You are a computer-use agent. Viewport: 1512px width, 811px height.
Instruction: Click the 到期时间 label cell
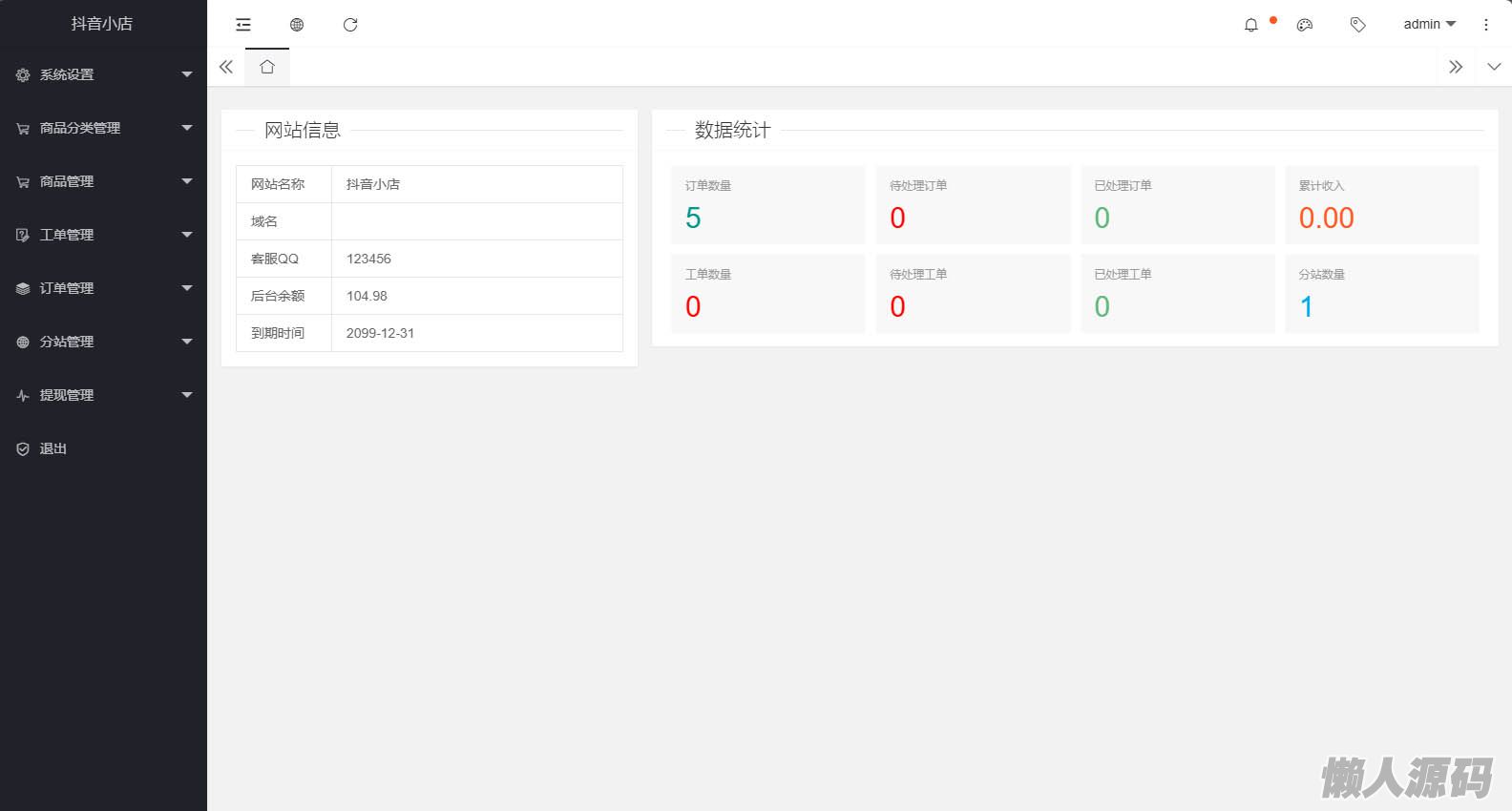(284, 333)
